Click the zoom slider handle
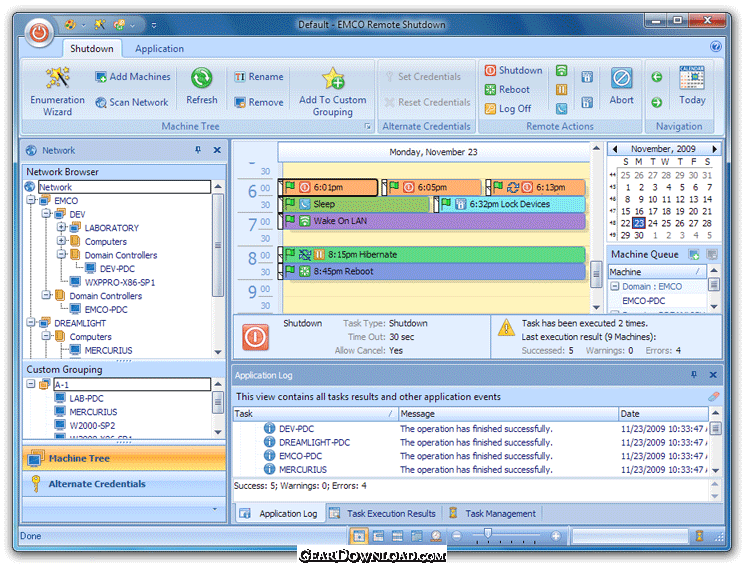 pyautogui.click(x=488, y=534)
